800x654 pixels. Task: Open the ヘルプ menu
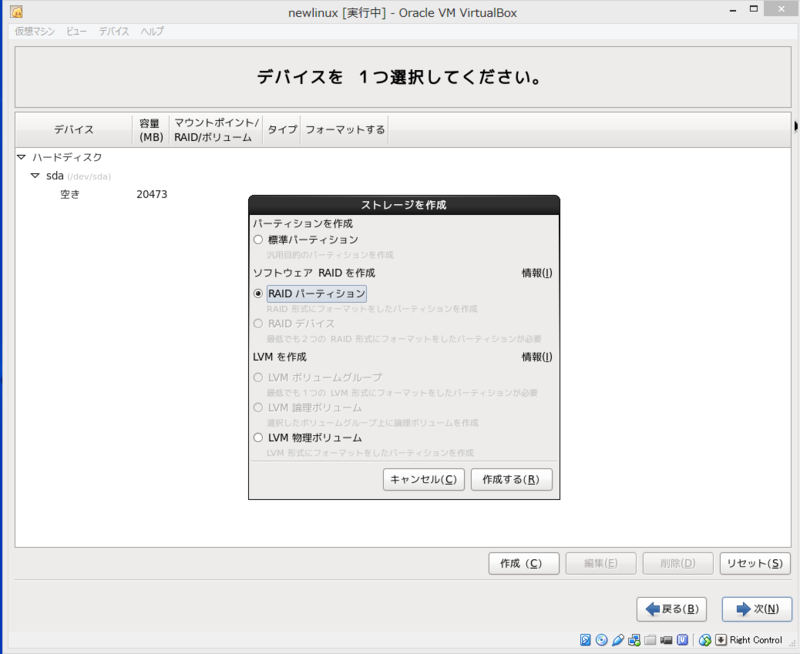152,31
